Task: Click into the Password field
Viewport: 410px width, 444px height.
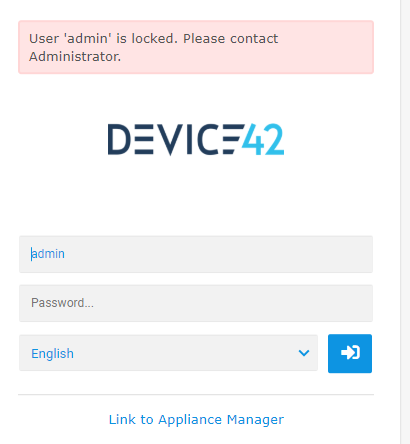Action: tap(196, 303)
